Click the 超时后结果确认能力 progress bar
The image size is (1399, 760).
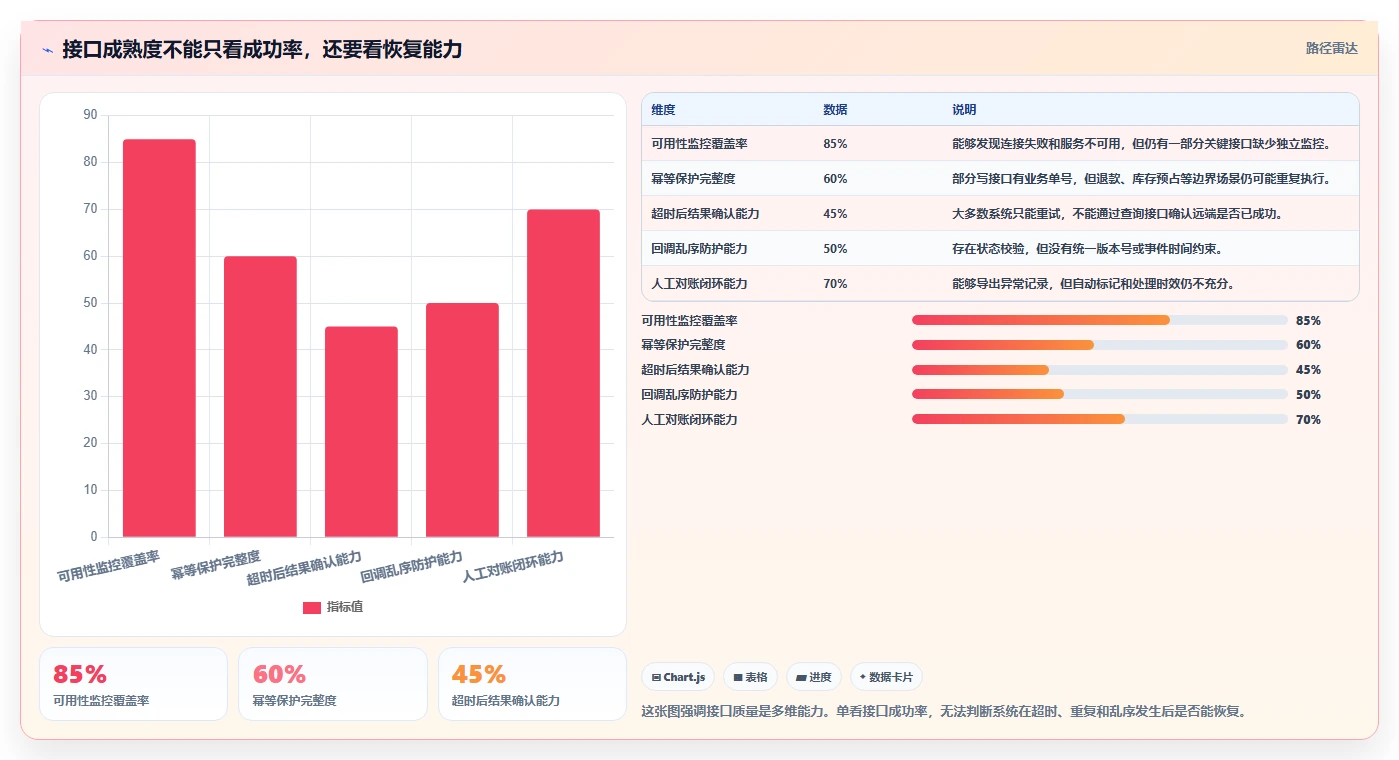(1100, 370)
